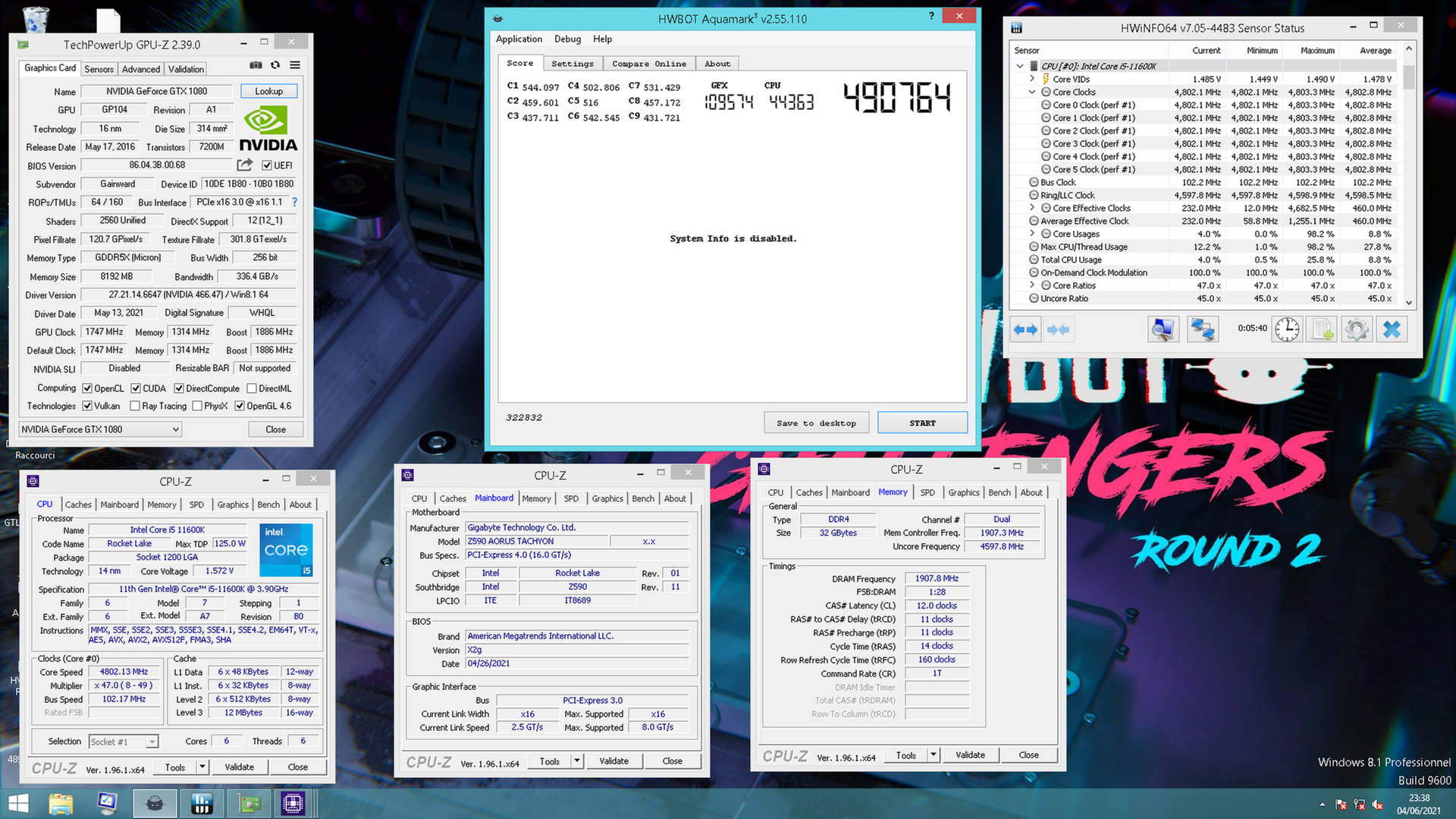Click HWiNFO blue X close sensors icon
Screen dimensions: 1456x819
pyautogui.click(x=1392, y=329)
